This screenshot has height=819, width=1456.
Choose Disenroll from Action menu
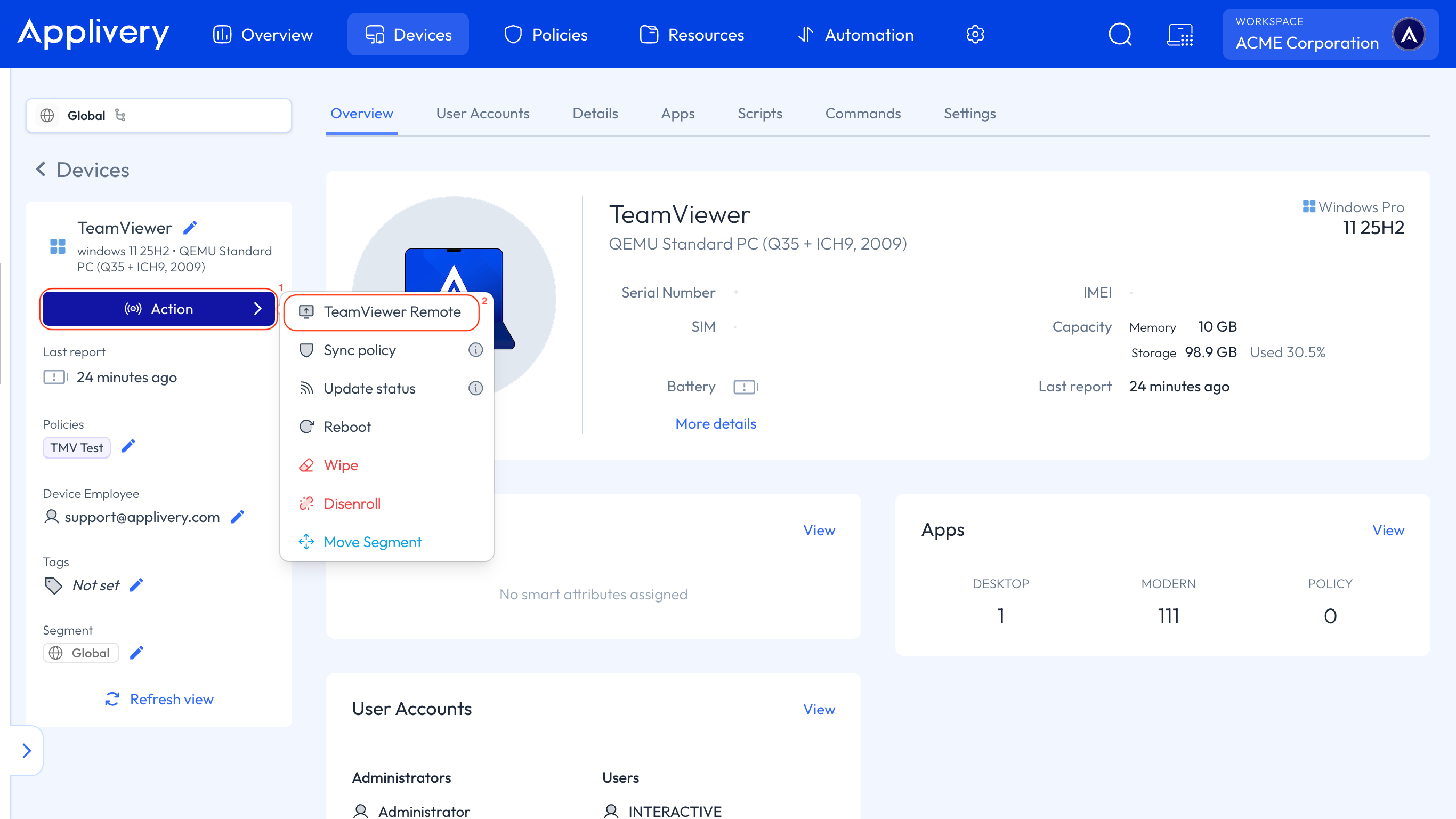click(x=387, y=504)
